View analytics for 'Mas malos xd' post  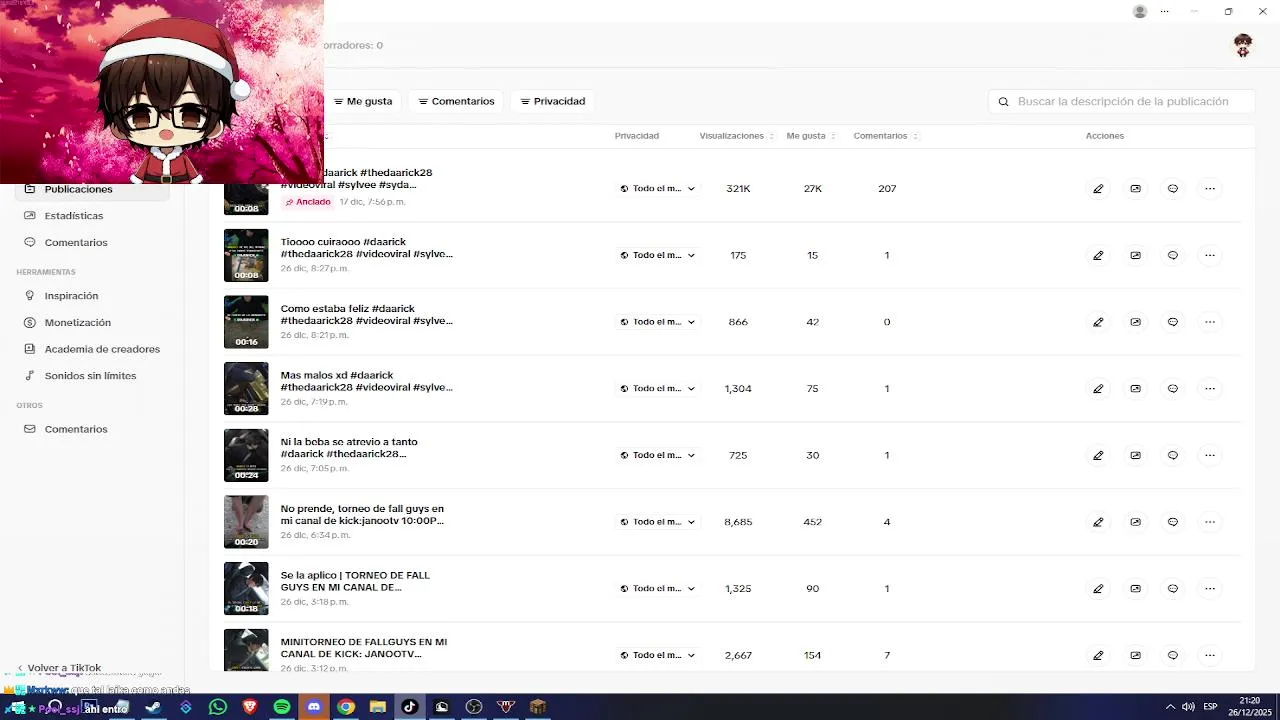point(1135,388)
